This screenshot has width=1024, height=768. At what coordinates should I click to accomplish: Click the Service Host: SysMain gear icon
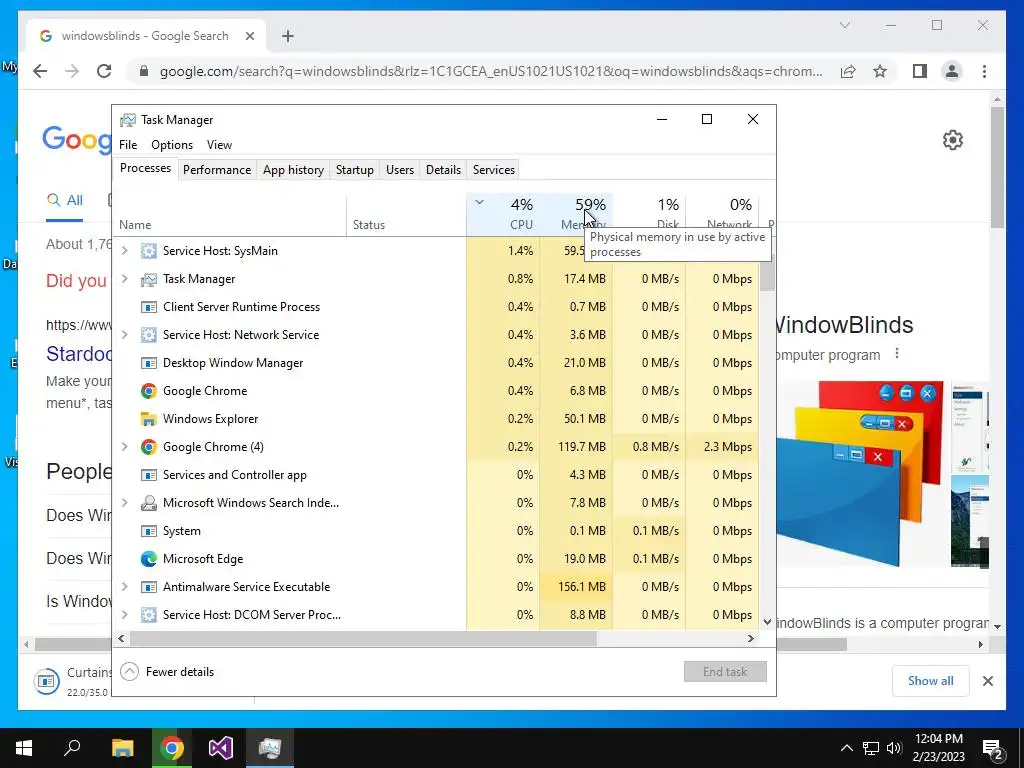coord(149,251)
